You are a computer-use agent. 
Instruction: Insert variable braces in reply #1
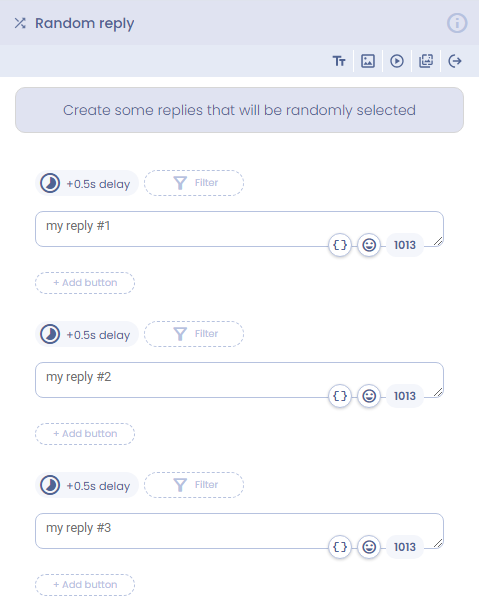pyautogui.click(x=340, y=245)
